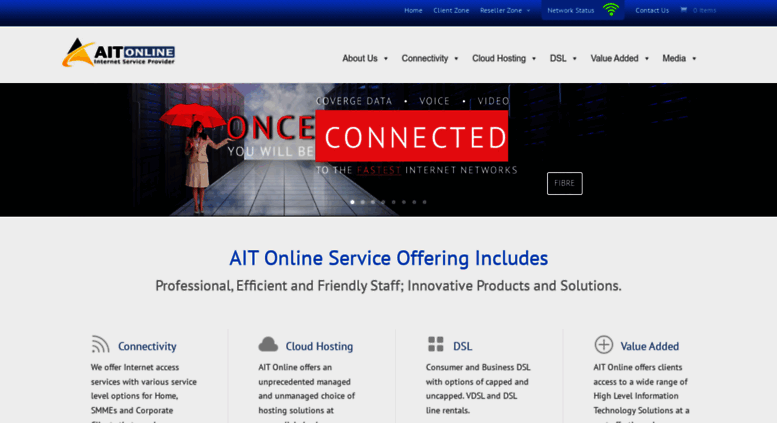Screen dimensions: 777x423
Task: Open the Cloud Hosting service heading
Action: click(319, 346)
